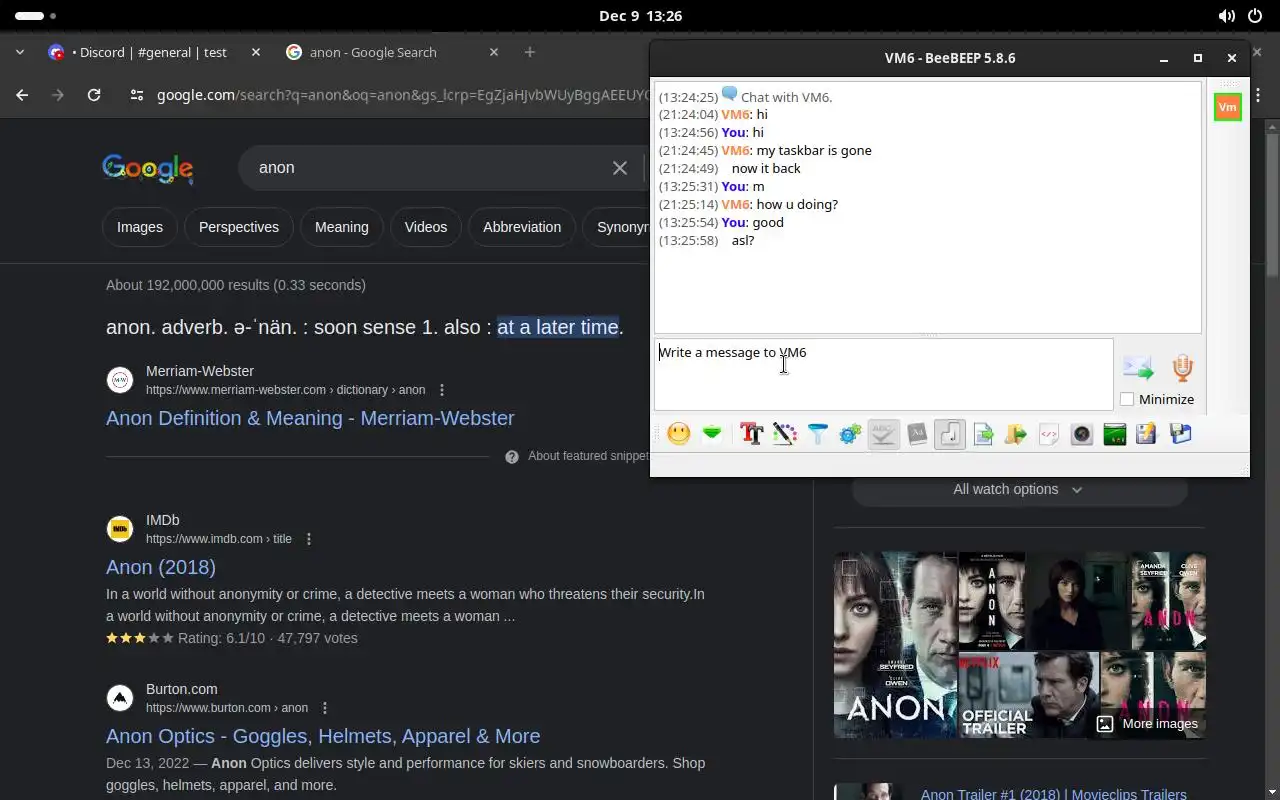Click the floppy-with-pencil save chat icon
The image size is (1280, 800).
pos(1147,434)
